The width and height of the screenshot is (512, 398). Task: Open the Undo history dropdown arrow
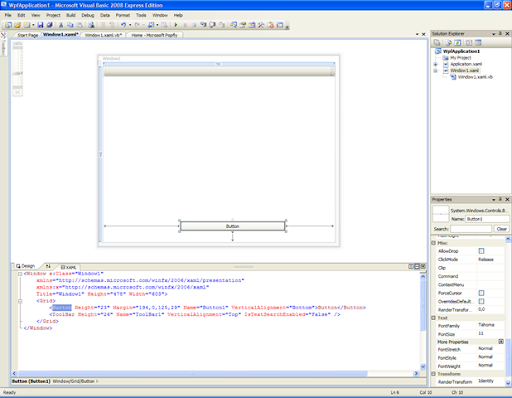point(130,25)
